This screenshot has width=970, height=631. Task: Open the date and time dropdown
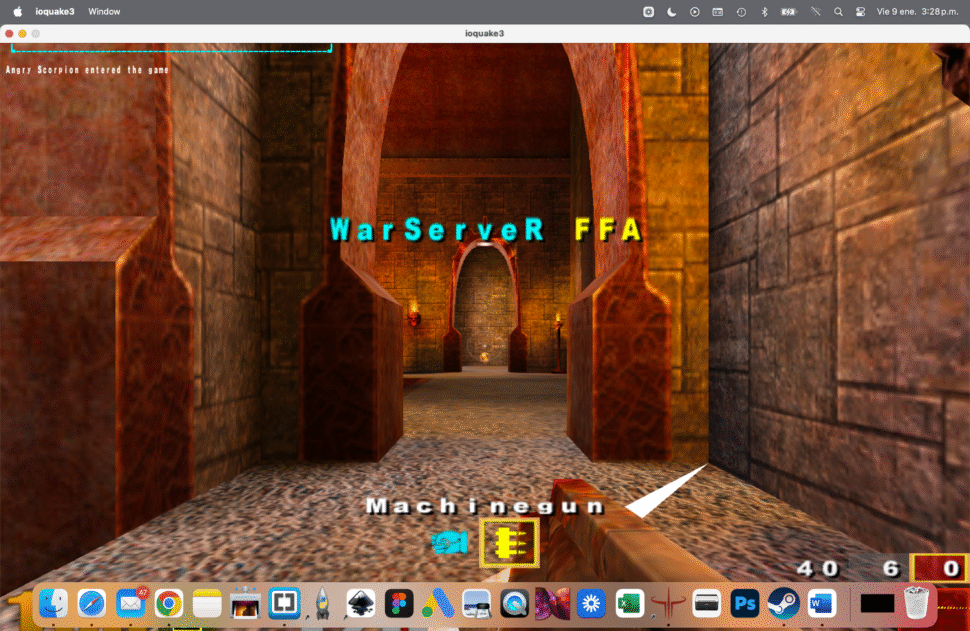point(916,11)
